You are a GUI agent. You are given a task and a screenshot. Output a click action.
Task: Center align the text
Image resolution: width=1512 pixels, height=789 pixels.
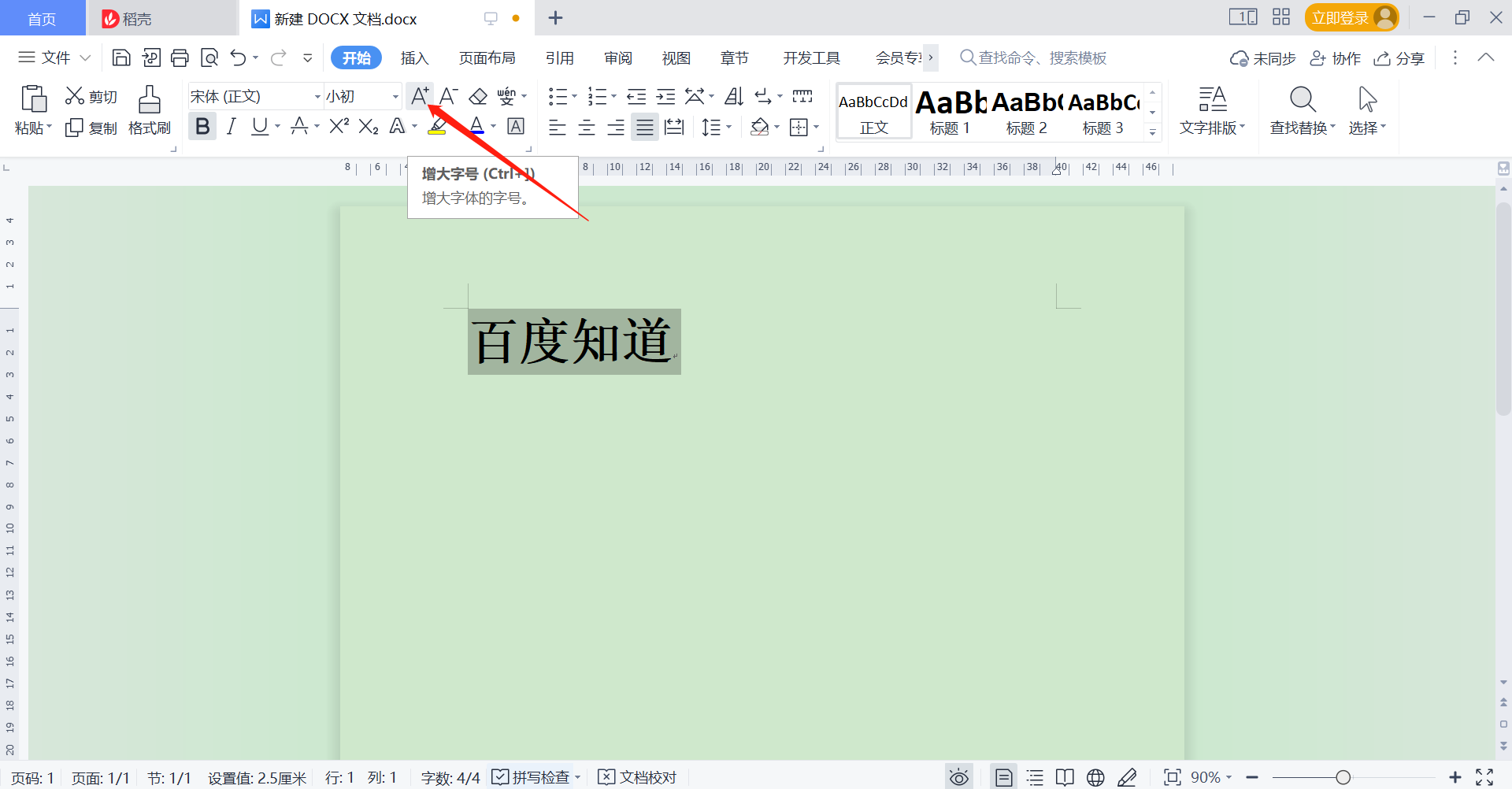(587, 127)
